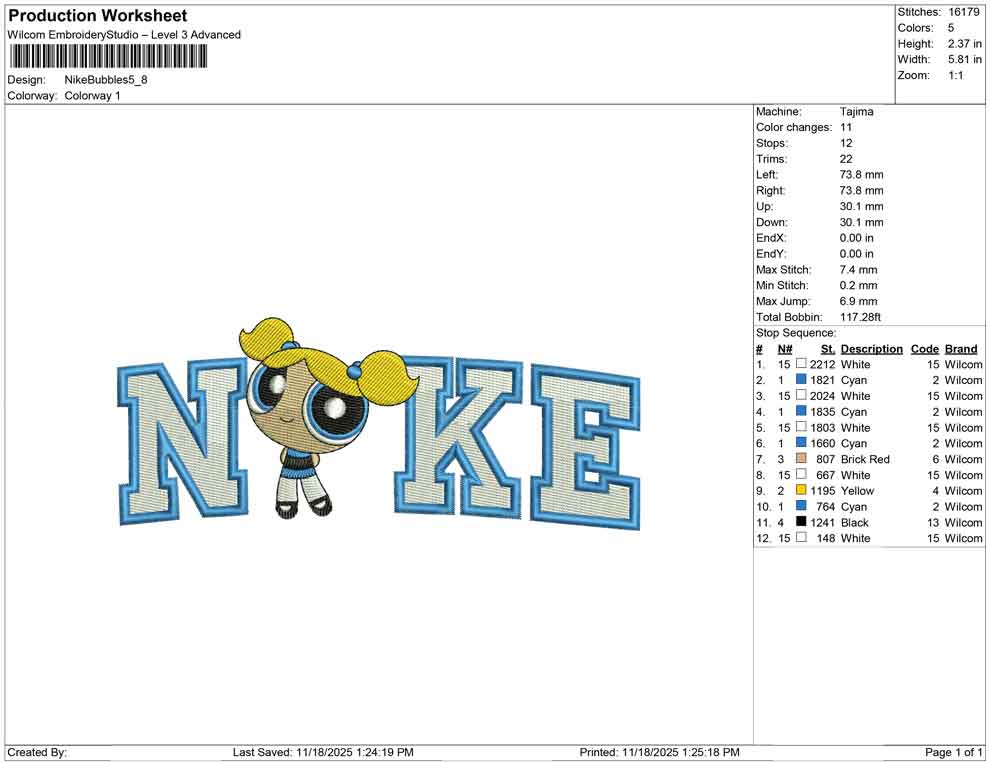Viewport: 990px width, 762px height.
Task: Click the stitch count '2212' in row 1
Action: (x=823, y=364)
